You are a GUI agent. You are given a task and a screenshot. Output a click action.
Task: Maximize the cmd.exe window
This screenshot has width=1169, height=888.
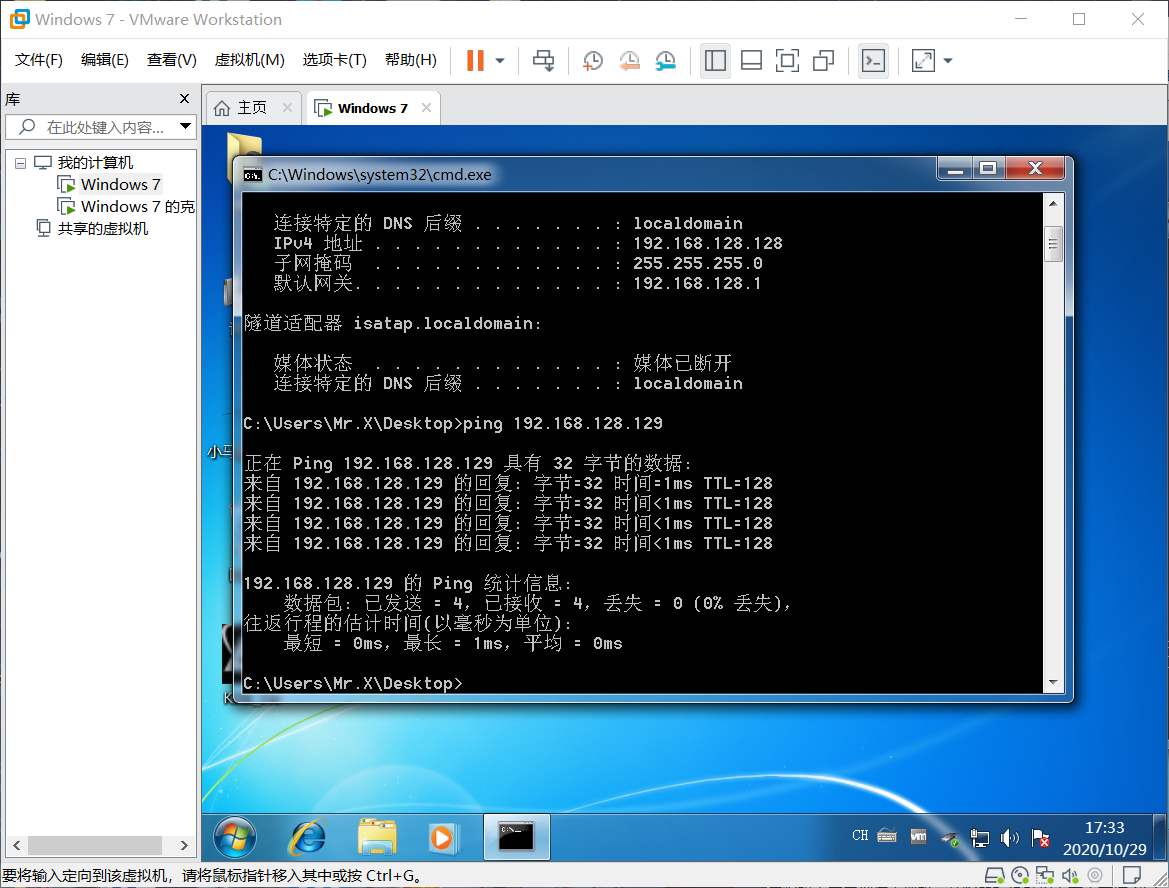[x=989, y=169]
